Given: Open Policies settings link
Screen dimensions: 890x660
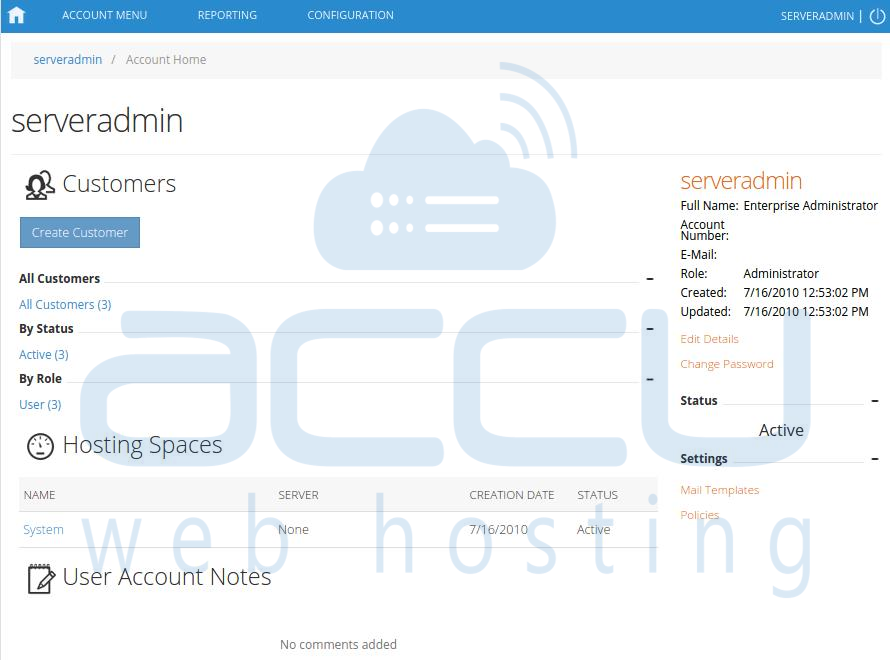Looking at the screenshot, I should [699, 515].
